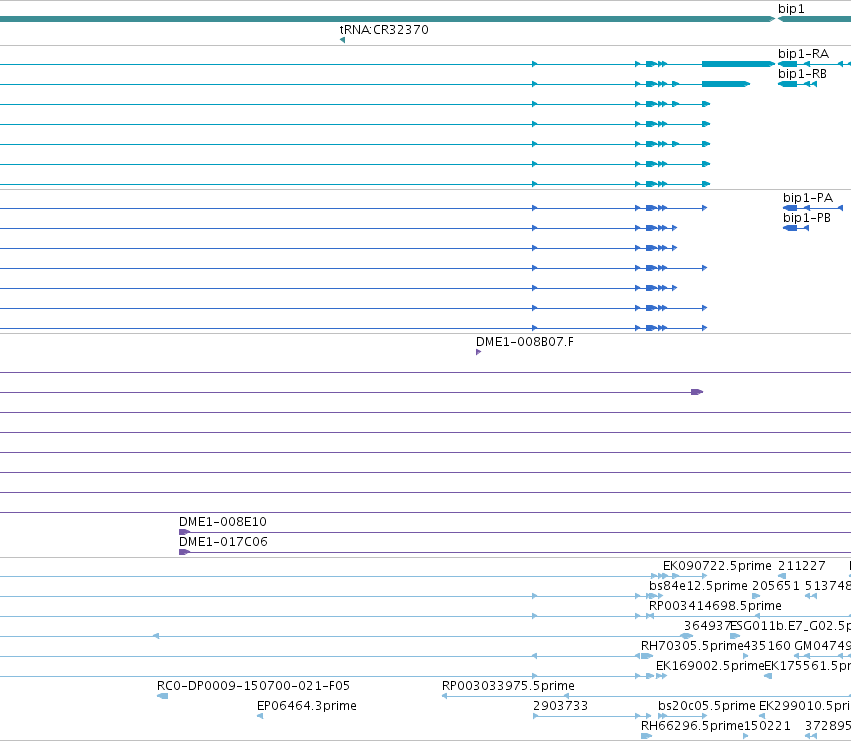Select the 364937 EST label
851x741 pixels.
coord(707,626)
